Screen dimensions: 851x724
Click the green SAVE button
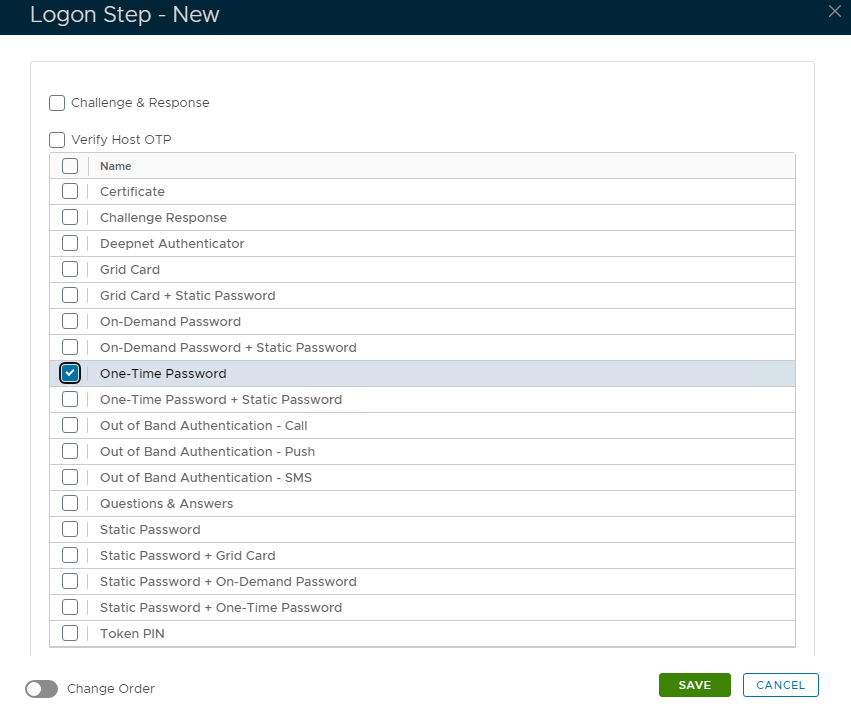(694, 685)
